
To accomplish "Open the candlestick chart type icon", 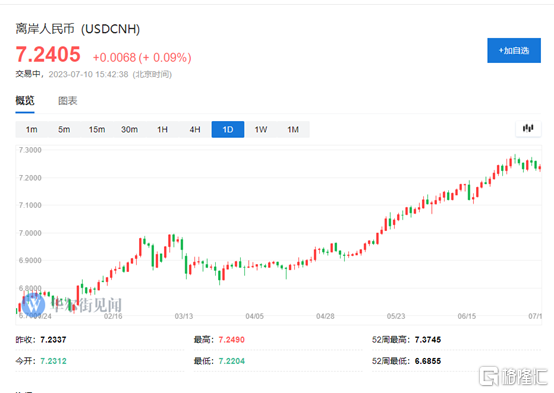I will [528, 128].
